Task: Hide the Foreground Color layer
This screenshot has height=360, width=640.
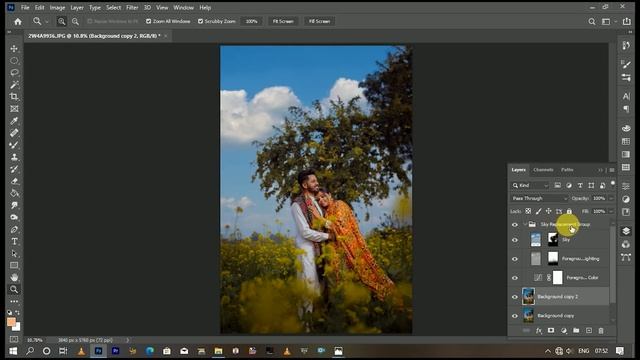Action: 515,278
